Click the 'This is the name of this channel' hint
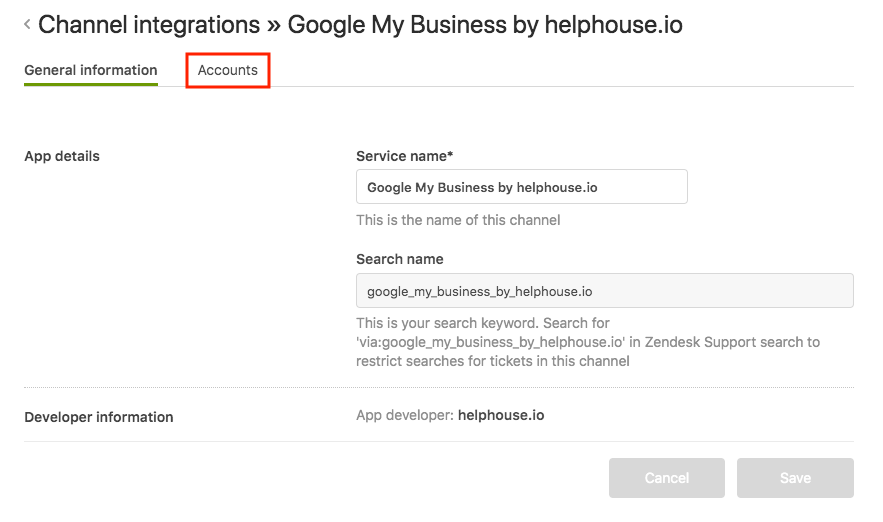 tap(458, 220)
